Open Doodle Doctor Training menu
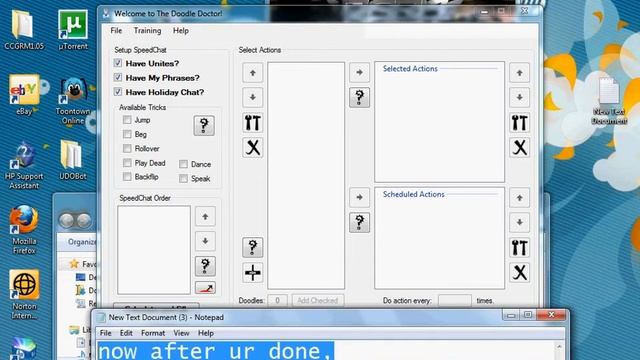This screenshot has height=360, width=640. 147,31
